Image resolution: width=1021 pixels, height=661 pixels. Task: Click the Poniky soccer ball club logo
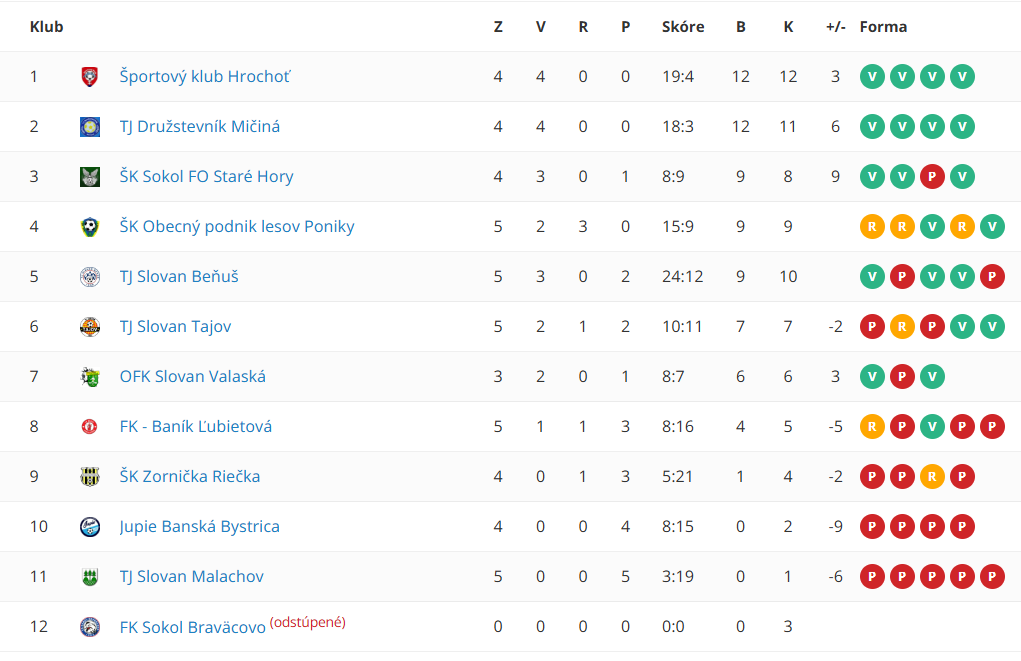click(x=90, y=227)
